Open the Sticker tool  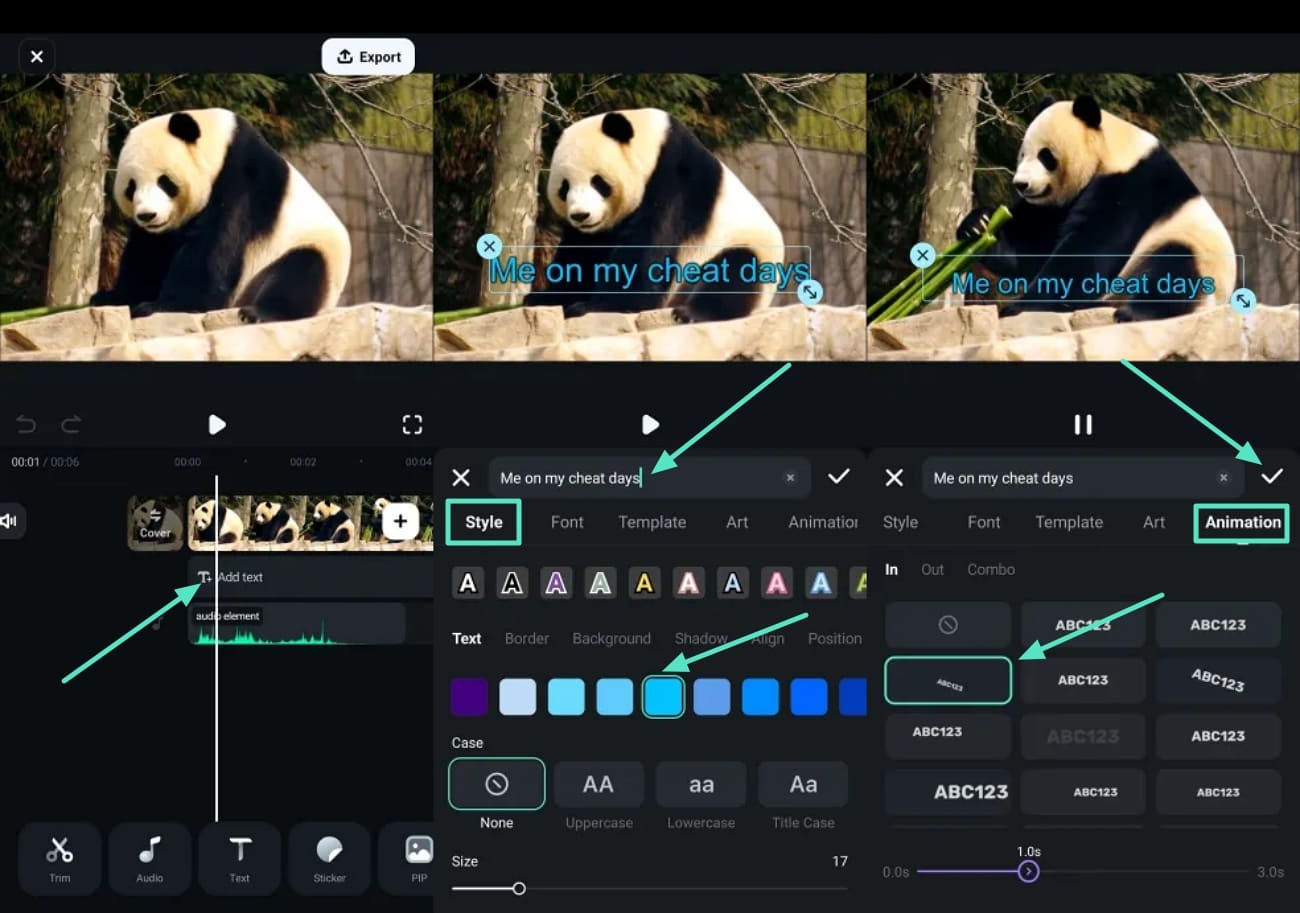click(x=329, y=858)
